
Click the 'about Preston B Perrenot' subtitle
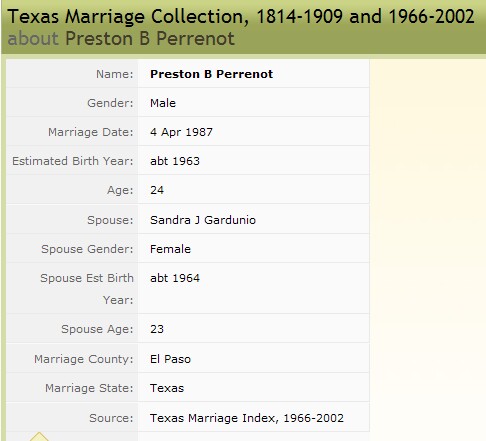pos(121,38)
